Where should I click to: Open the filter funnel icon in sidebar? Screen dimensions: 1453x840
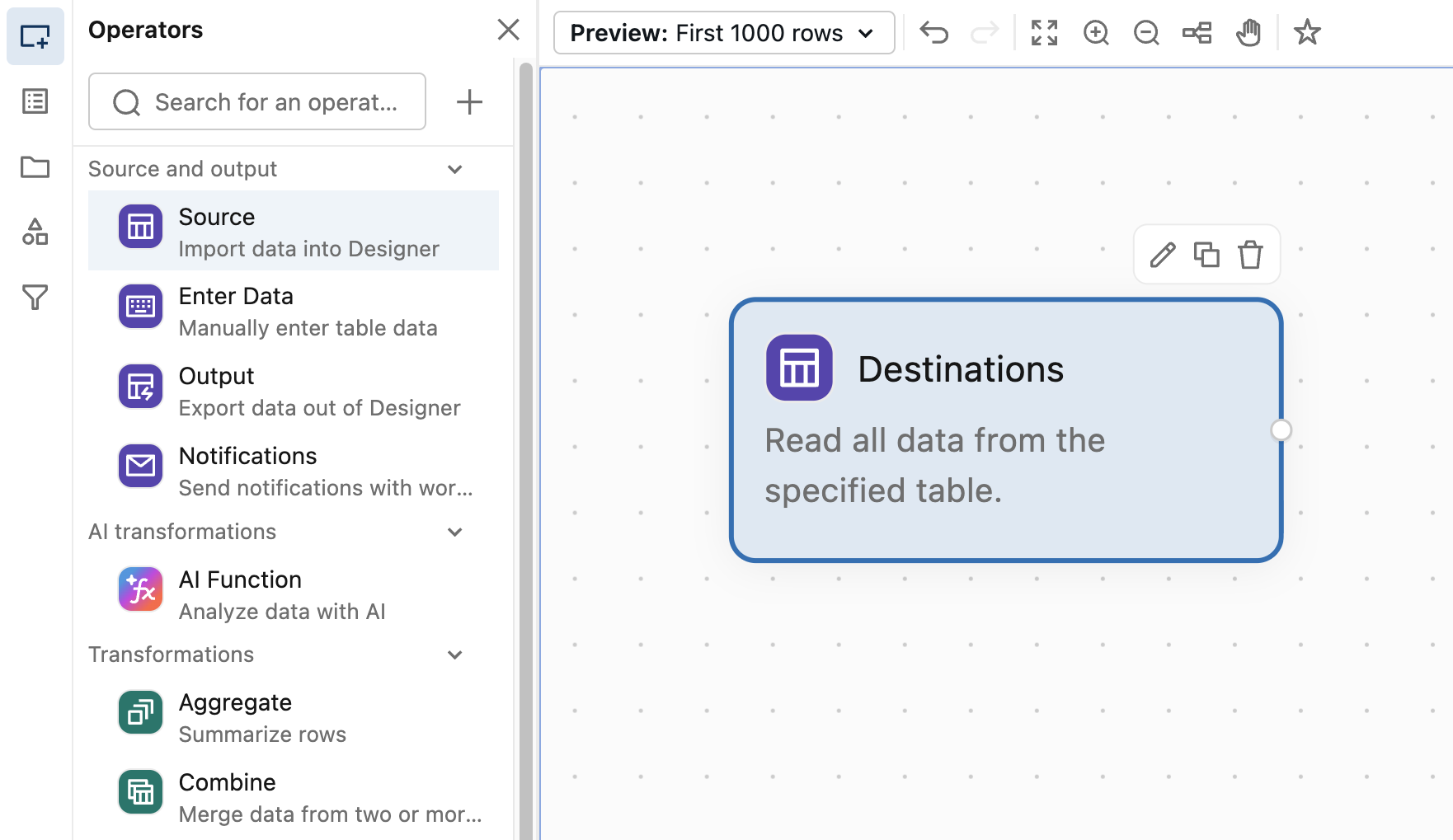tap(35, 297)
